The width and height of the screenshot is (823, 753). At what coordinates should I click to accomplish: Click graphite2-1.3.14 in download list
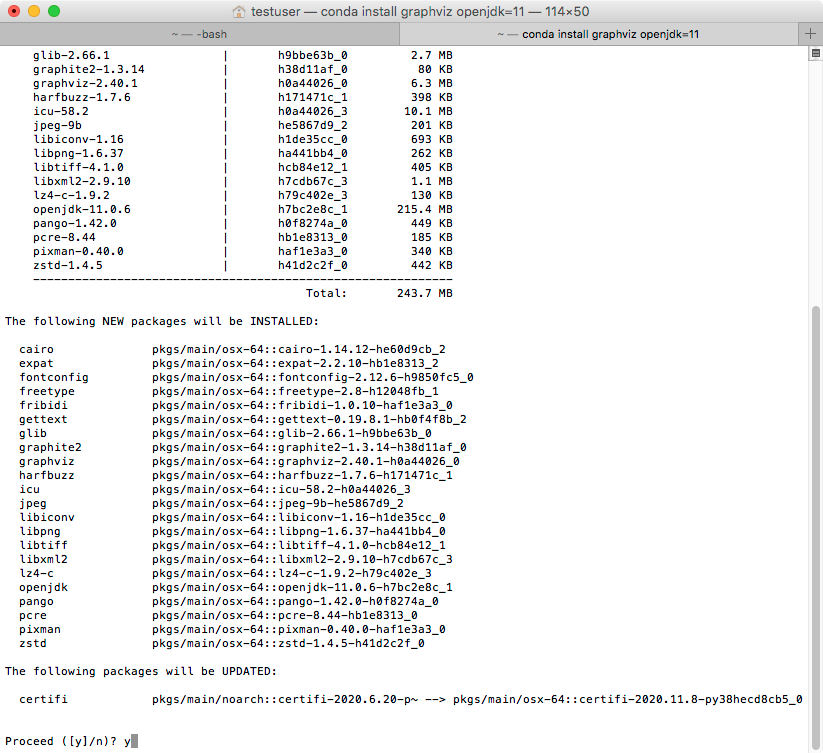click(89, 69)
